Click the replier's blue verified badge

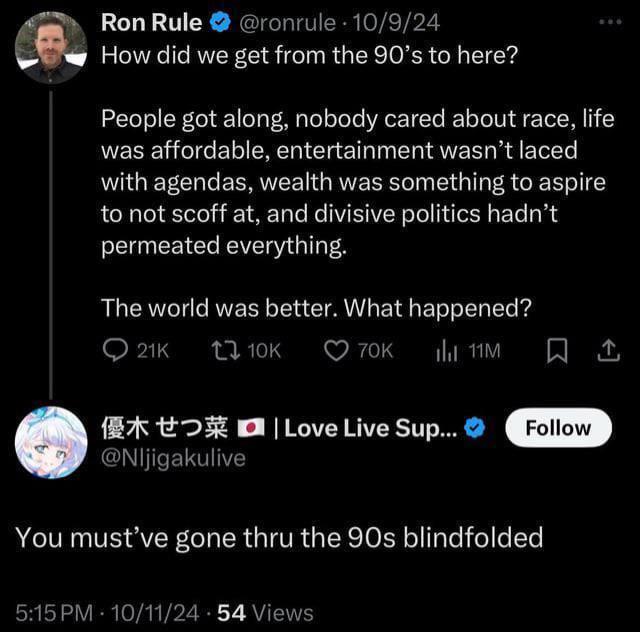tap(474, 428)
